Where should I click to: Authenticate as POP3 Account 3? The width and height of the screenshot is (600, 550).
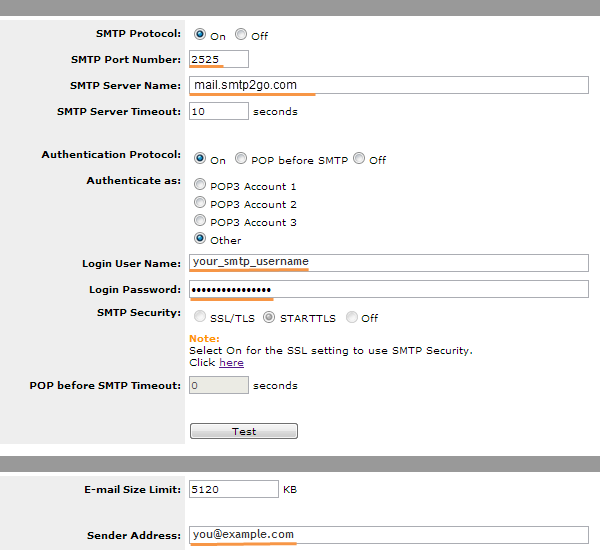pos(200,220)
